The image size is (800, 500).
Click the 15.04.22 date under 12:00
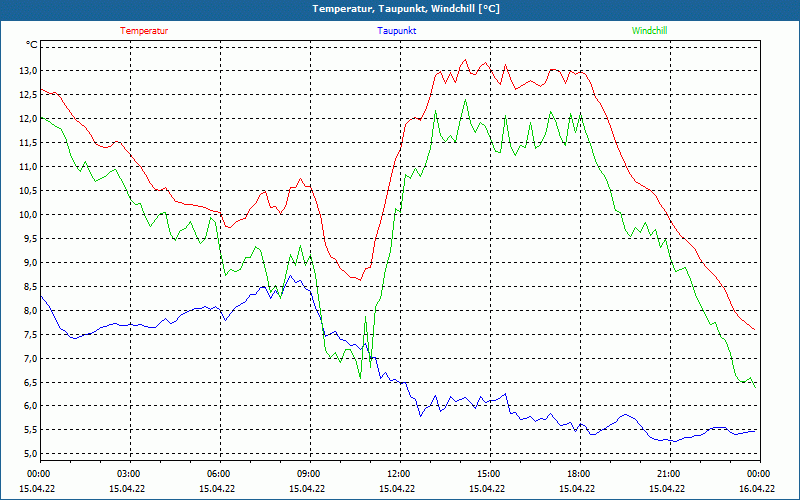397,488
